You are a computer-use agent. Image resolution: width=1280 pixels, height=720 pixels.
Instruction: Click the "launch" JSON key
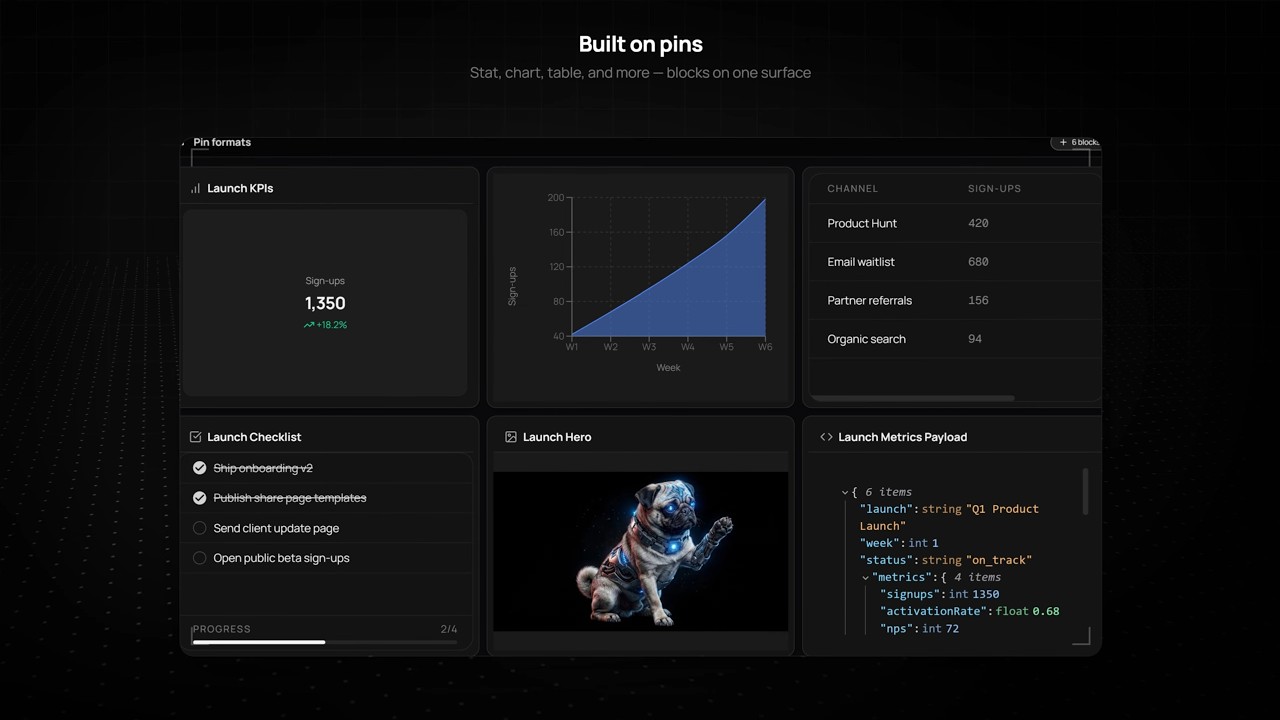click(885, 509)
